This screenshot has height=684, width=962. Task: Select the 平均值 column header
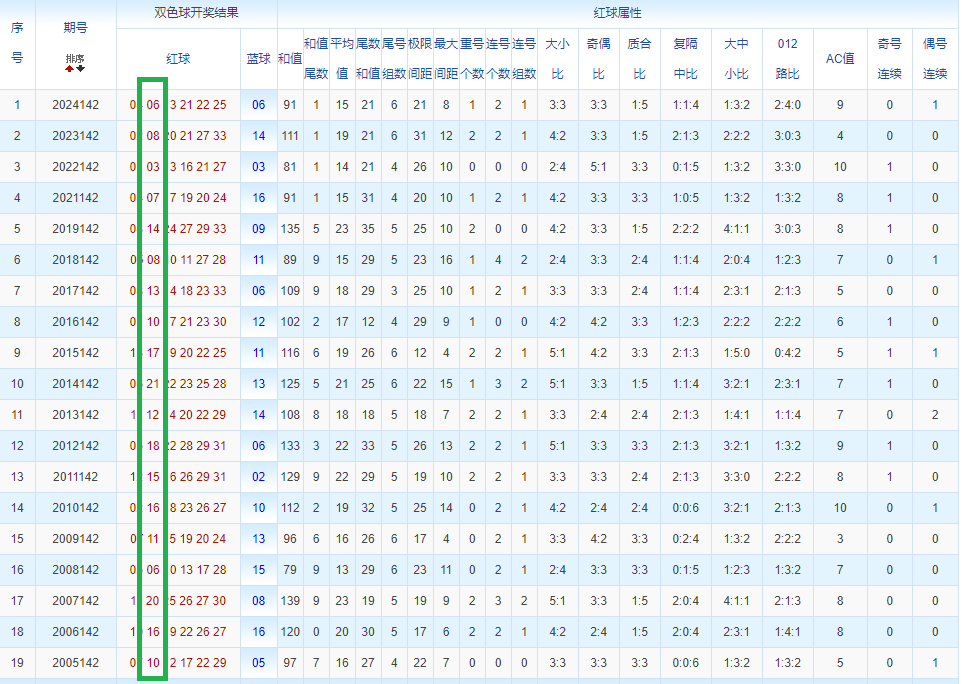[342, 59]
